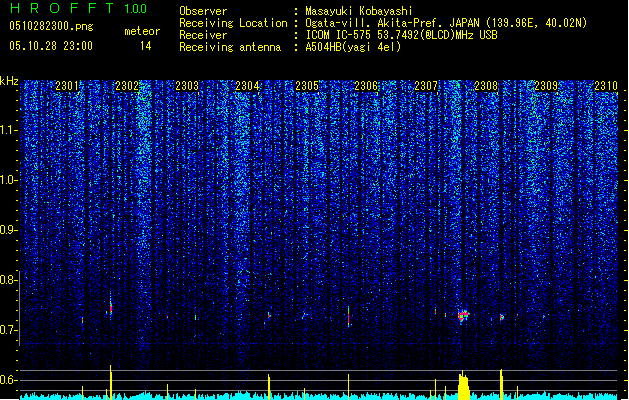This screenshot has height=400, width=629.
Task: Click the 2304 time marker
Action: click(247, 86)
